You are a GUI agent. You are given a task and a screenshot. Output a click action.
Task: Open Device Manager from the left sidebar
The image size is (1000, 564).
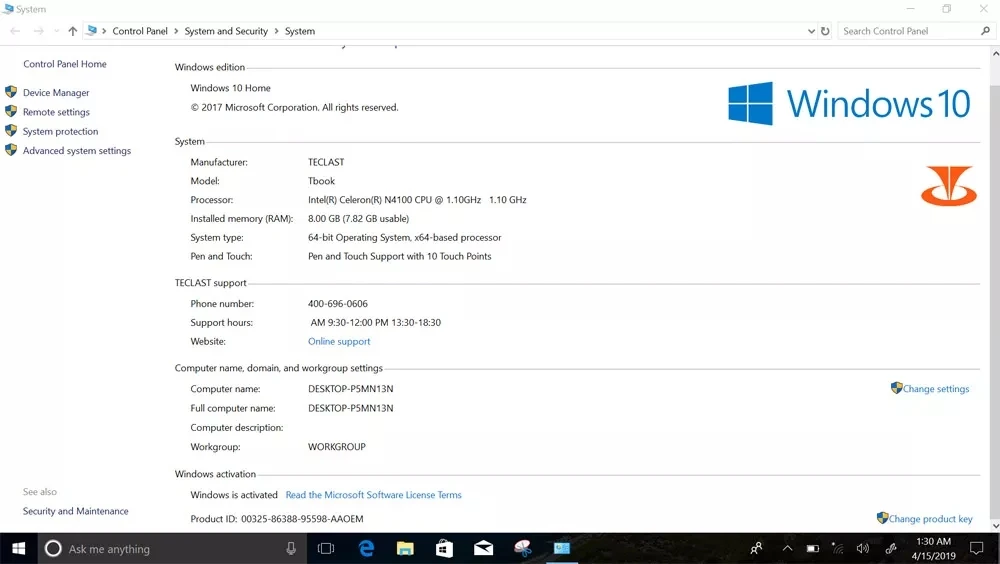56,93
